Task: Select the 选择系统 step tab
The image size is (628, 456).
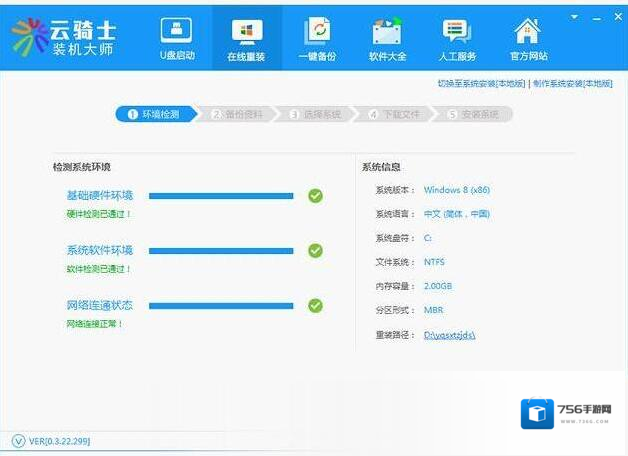Action: [315, 115]
